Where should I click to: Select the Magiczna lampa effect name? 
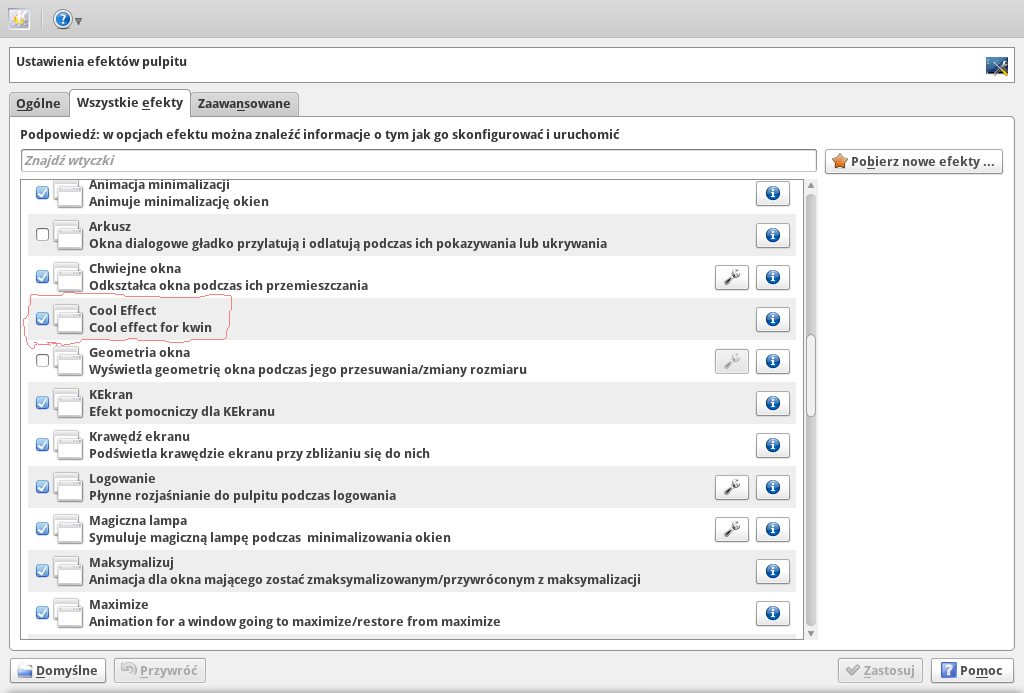click(x=138, y=521)
